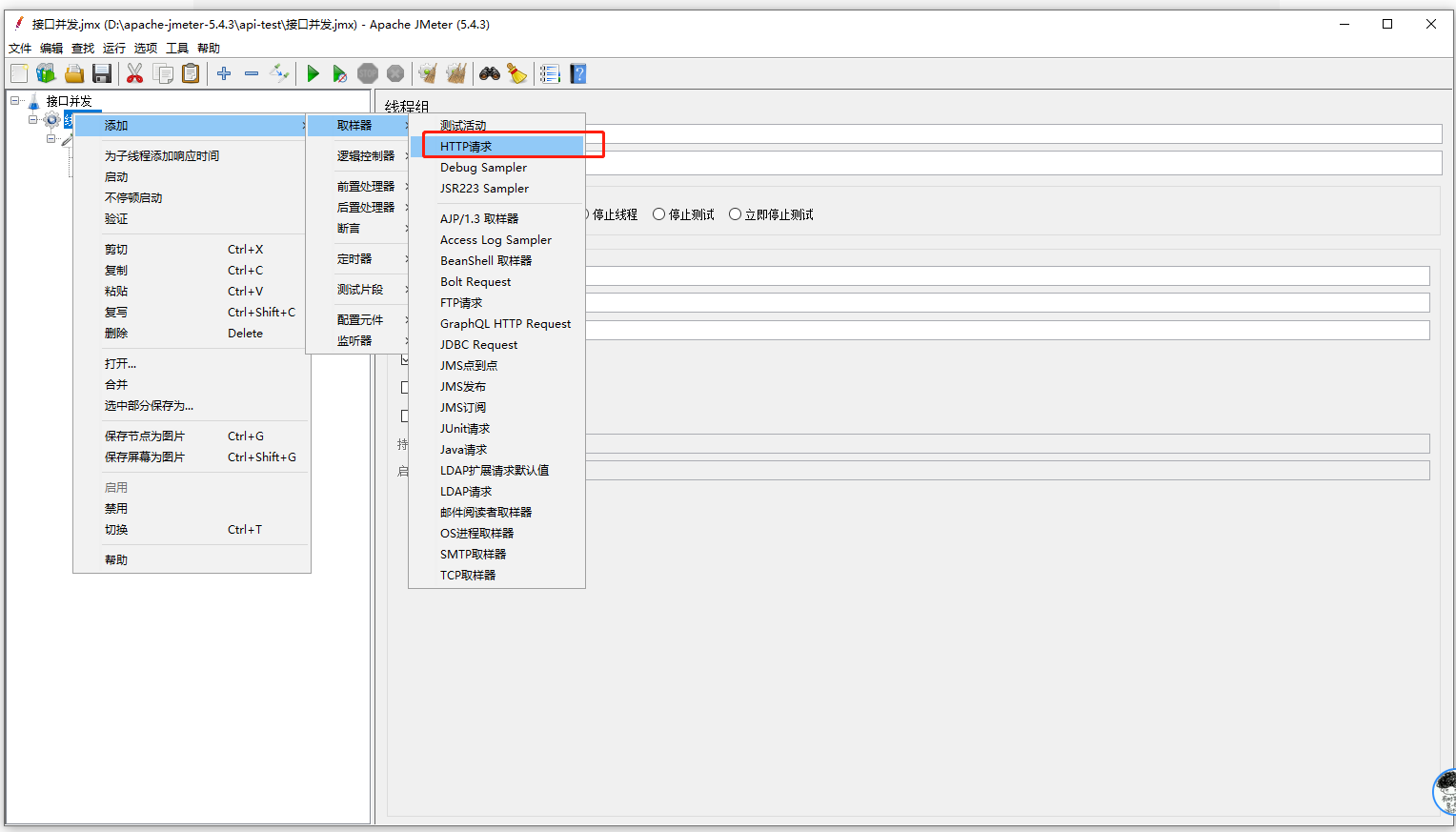Click Start No Pauses toolbar icon
Screen dimensions: 1456x832
pos(339,73)
